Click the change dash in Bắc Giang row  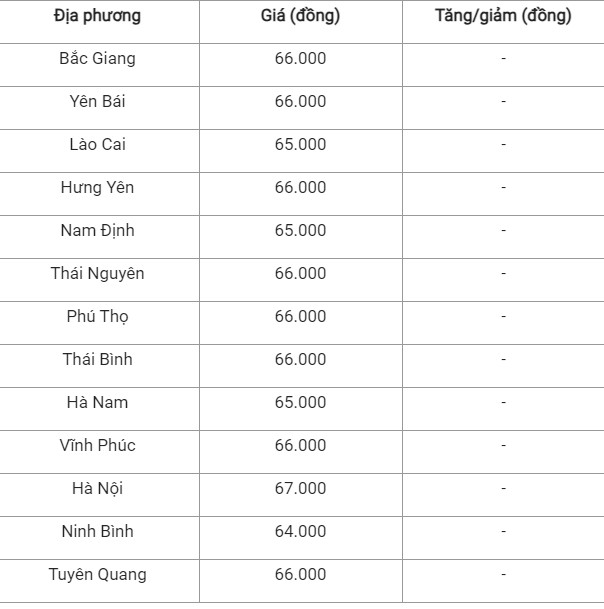pyautogui.click(x=503, y=59)
